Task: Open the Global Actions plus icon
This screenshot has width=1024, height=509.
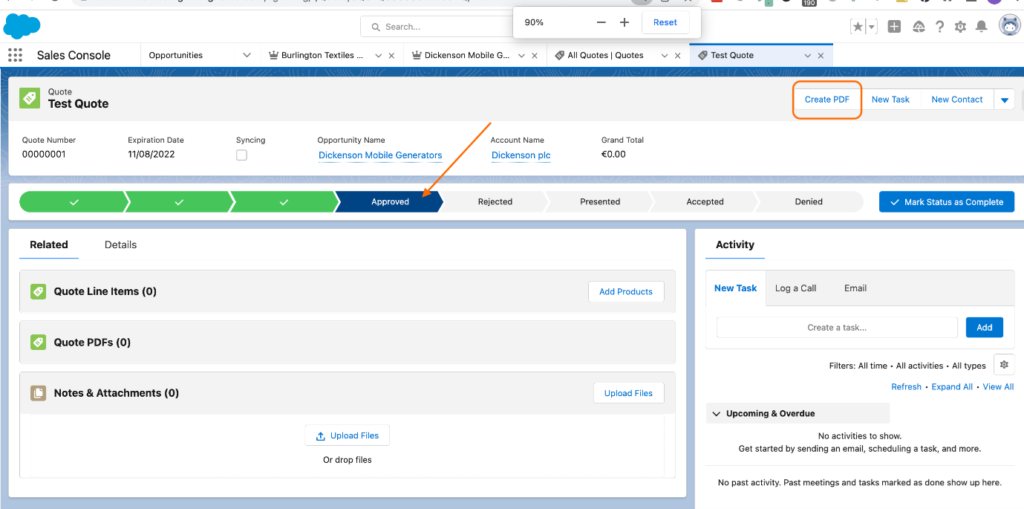Action: point(895,27)
